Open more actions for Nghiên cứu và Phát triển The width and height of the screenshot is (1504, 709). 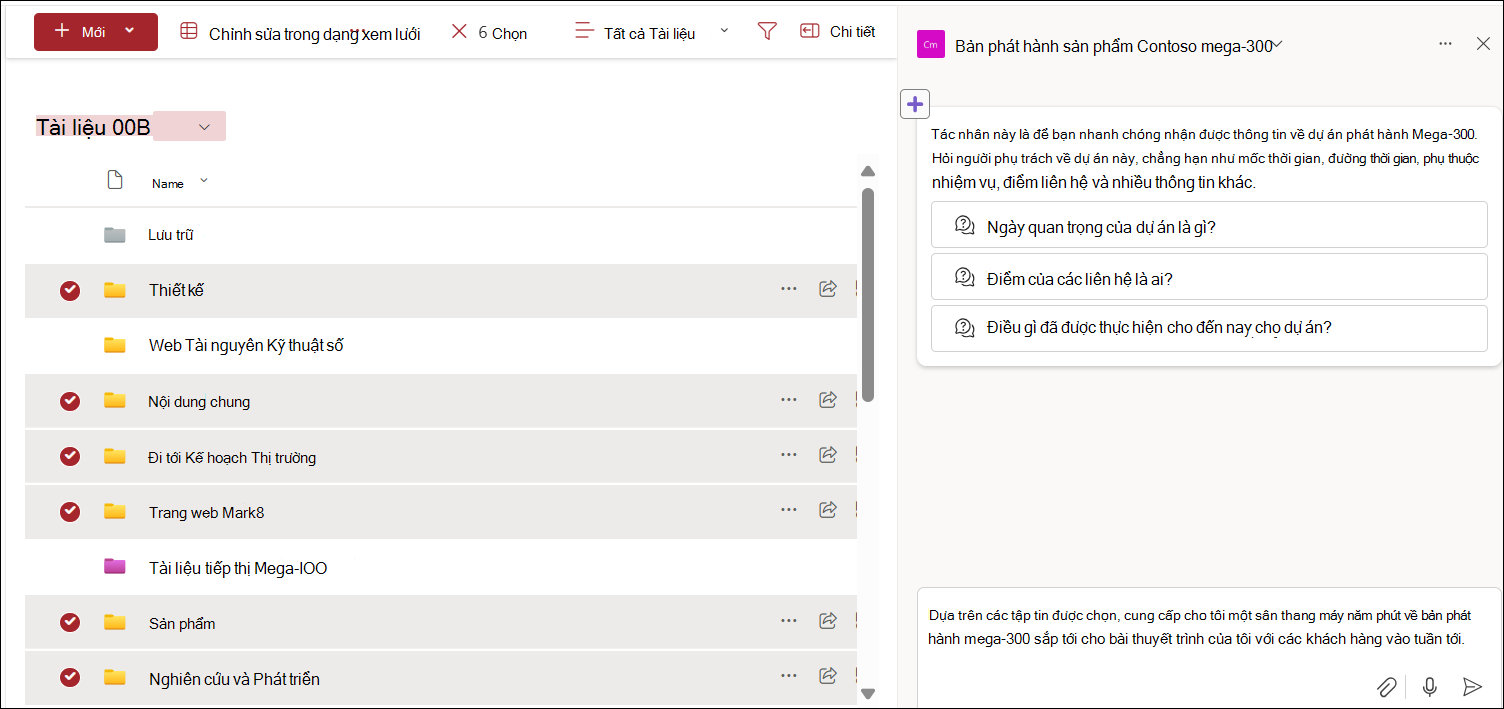pyautogui.click(x=789, y=677)
